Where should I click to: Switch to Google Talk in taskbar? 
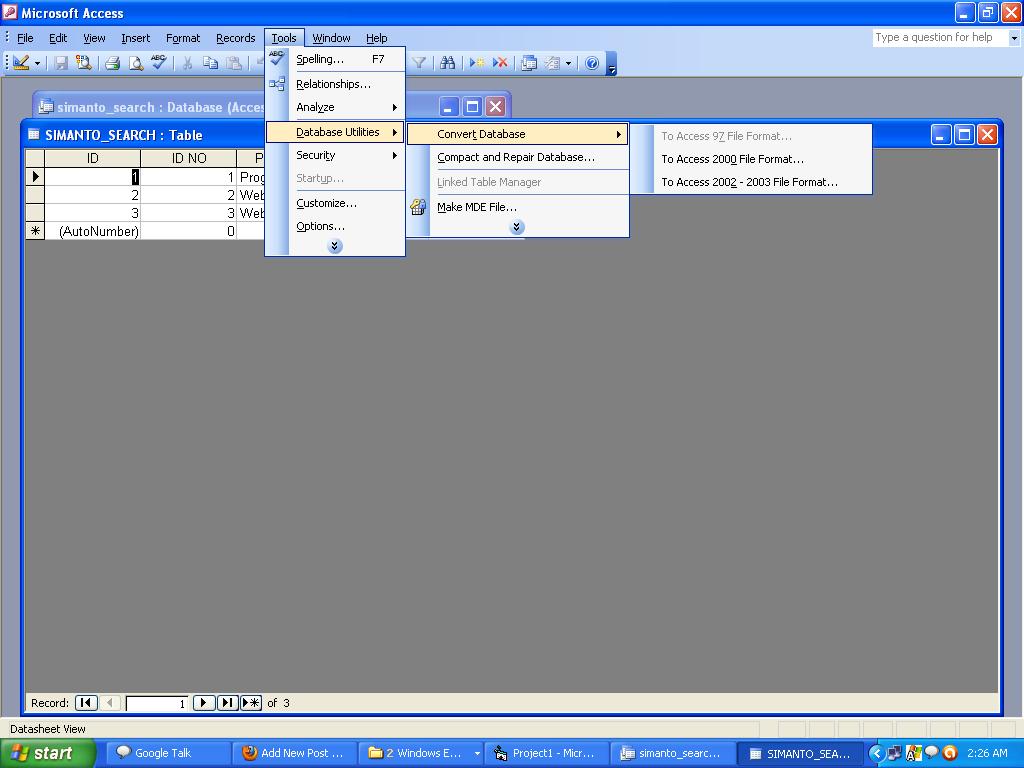tap(166, 753)
